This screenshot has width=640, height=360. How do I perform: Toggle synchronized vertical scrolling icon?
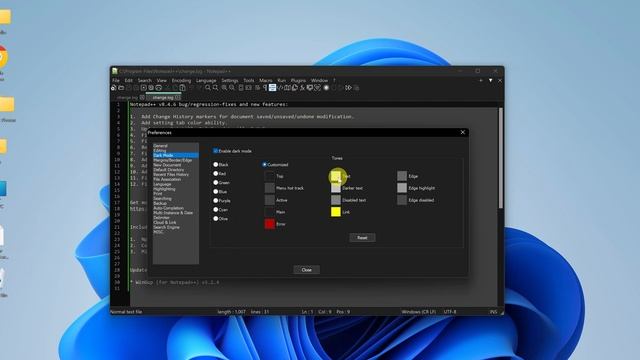(241, 88)
